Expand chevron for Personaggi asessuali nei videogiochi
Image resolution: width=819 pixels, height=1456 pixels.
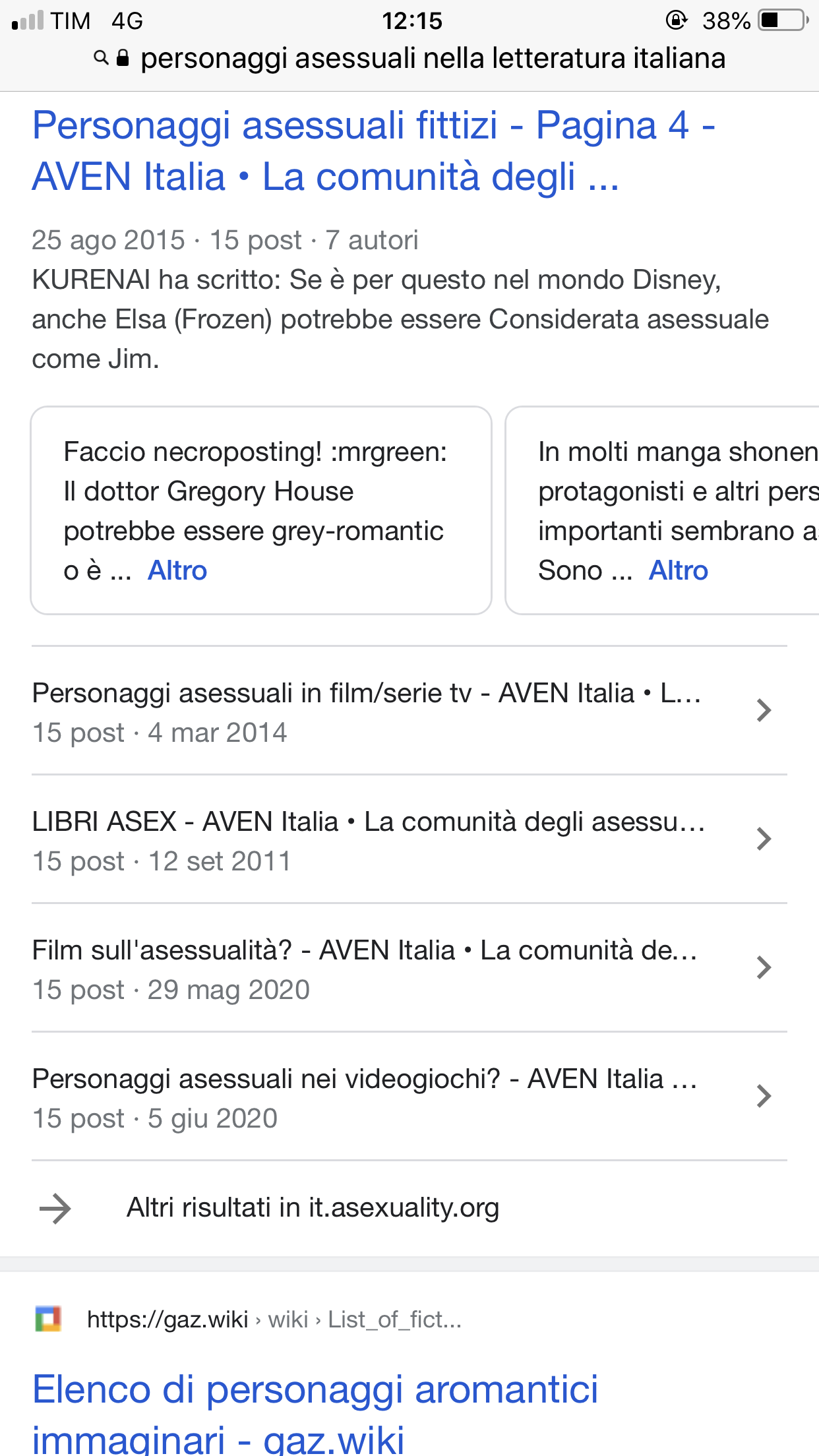point(764,1096)
